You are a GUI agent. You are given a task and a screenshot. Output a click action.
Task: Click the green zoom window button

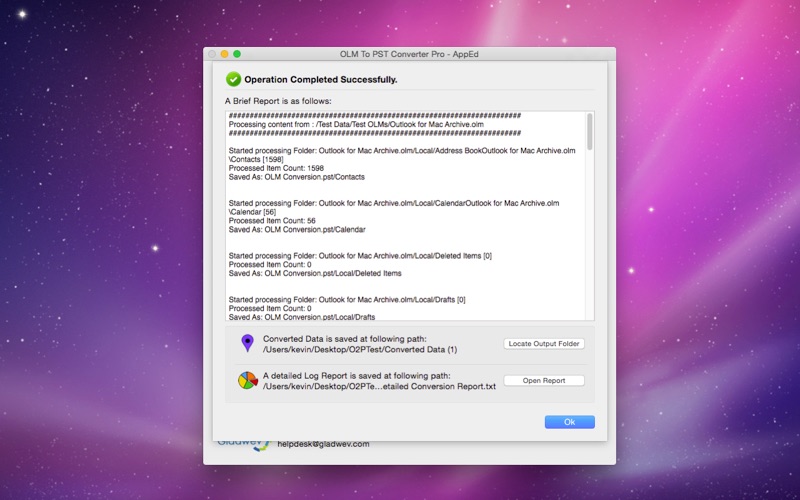237,54
